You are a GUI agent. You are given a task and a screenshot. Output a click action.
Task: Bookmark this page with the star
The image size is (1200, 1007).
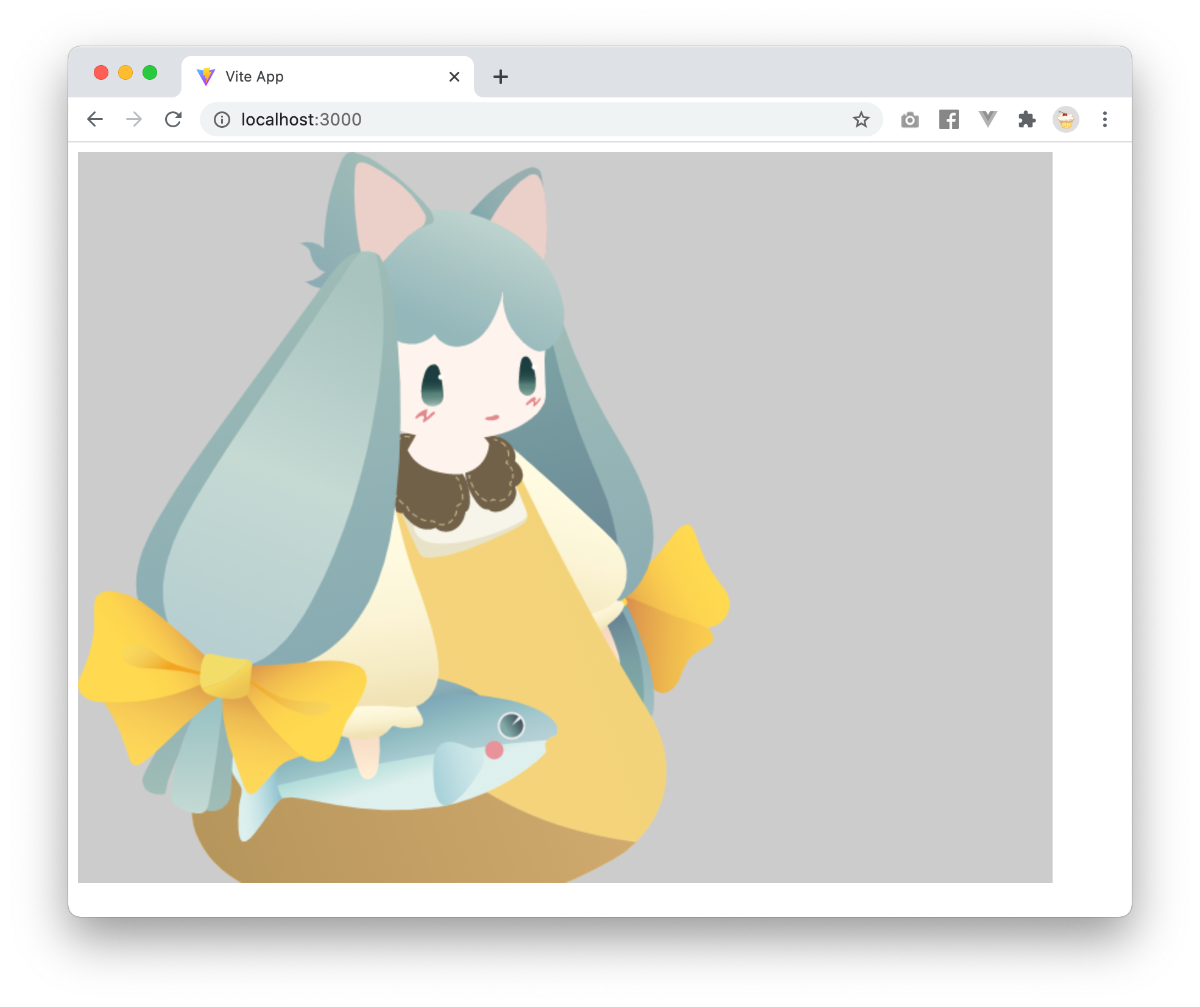861,120
